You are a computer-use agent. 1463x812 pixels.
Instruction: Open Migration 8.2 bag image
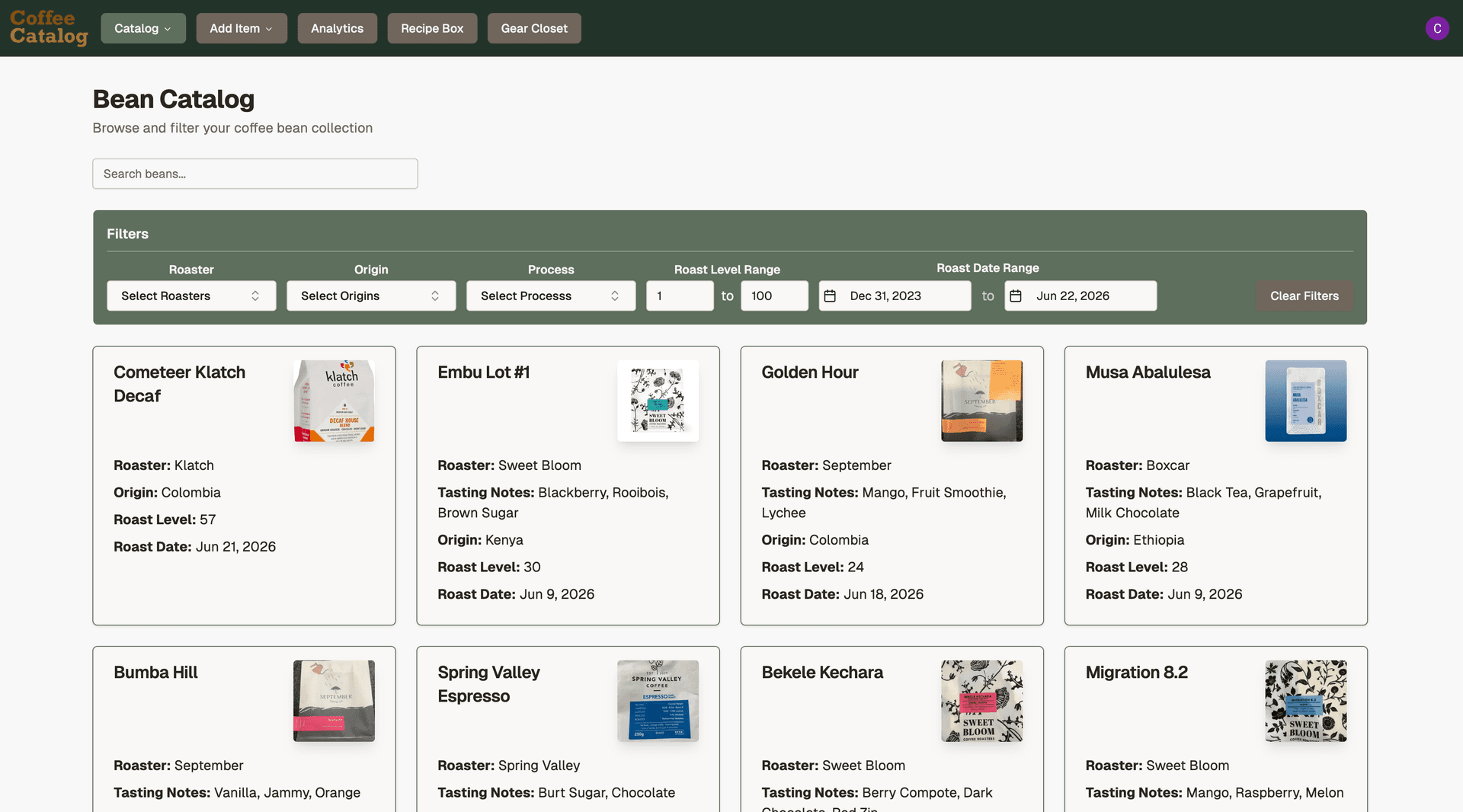1306,701
